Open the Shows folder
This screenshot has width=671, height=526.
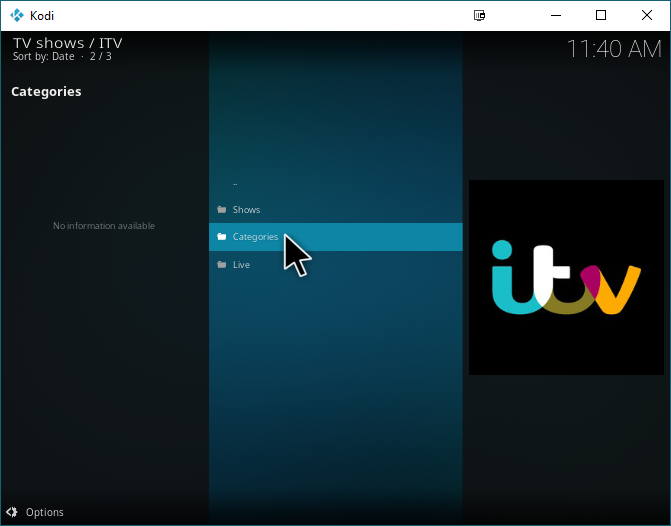pos(336,209)
